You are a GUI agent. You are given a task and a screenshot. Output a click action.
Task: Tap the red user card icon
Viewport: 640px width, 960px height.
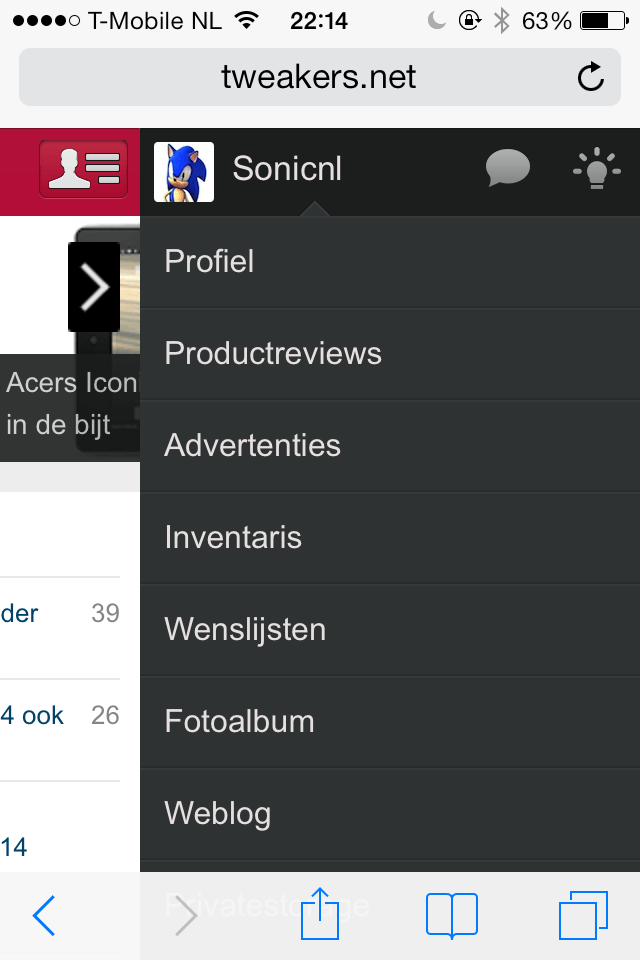coord(84,170)
